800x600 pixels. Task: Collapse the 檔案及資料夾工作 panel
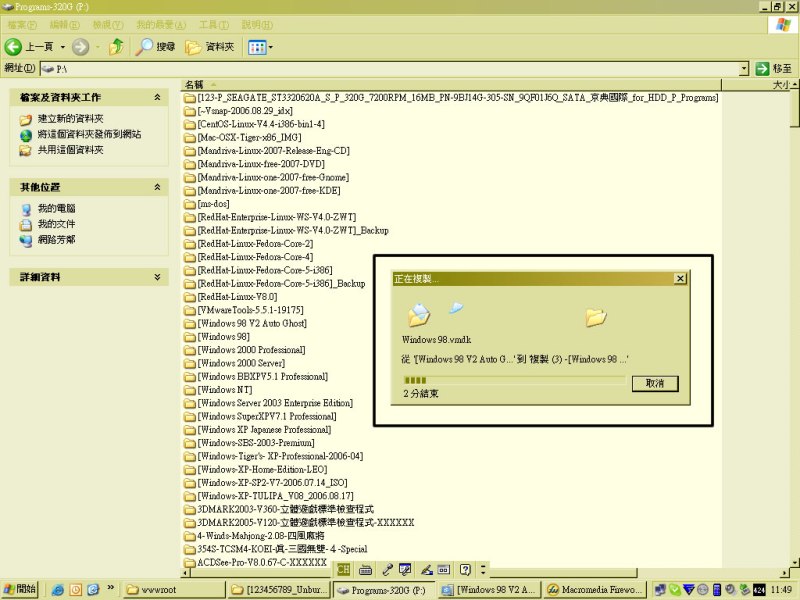157,97
